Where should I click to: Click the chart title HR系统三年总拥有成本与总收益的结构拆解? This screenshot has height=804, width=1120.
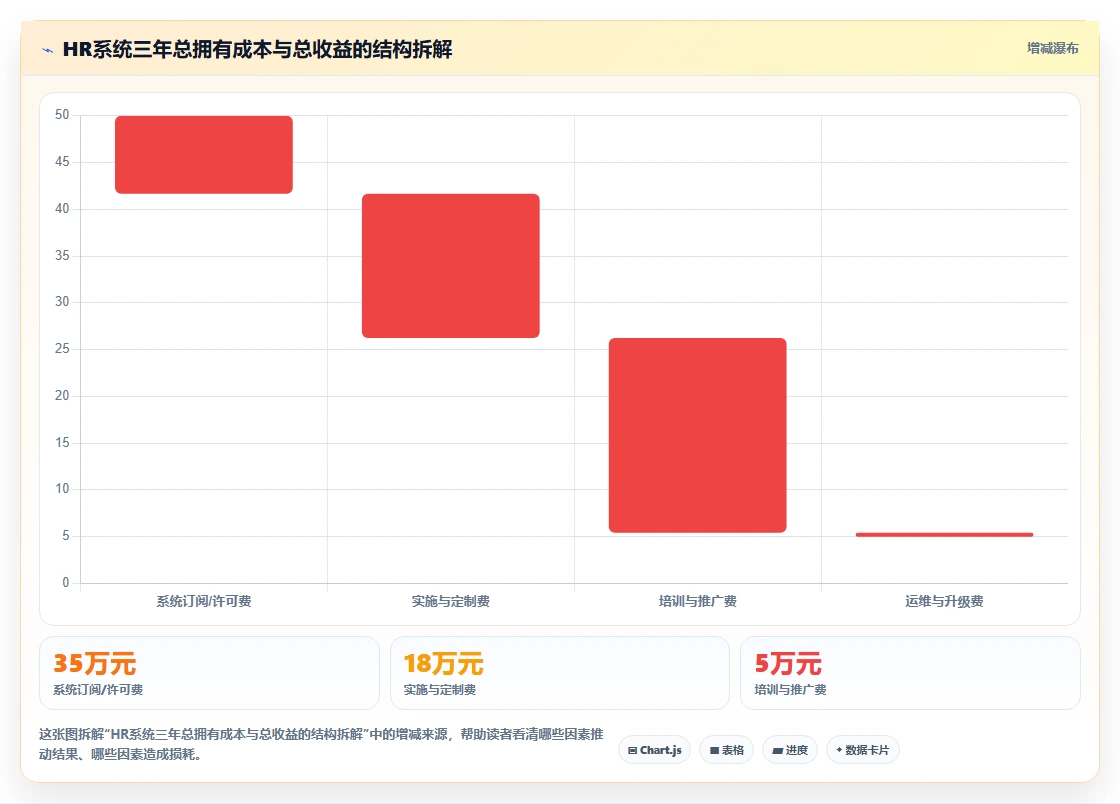pyautogui.click(x=257, y=49)
